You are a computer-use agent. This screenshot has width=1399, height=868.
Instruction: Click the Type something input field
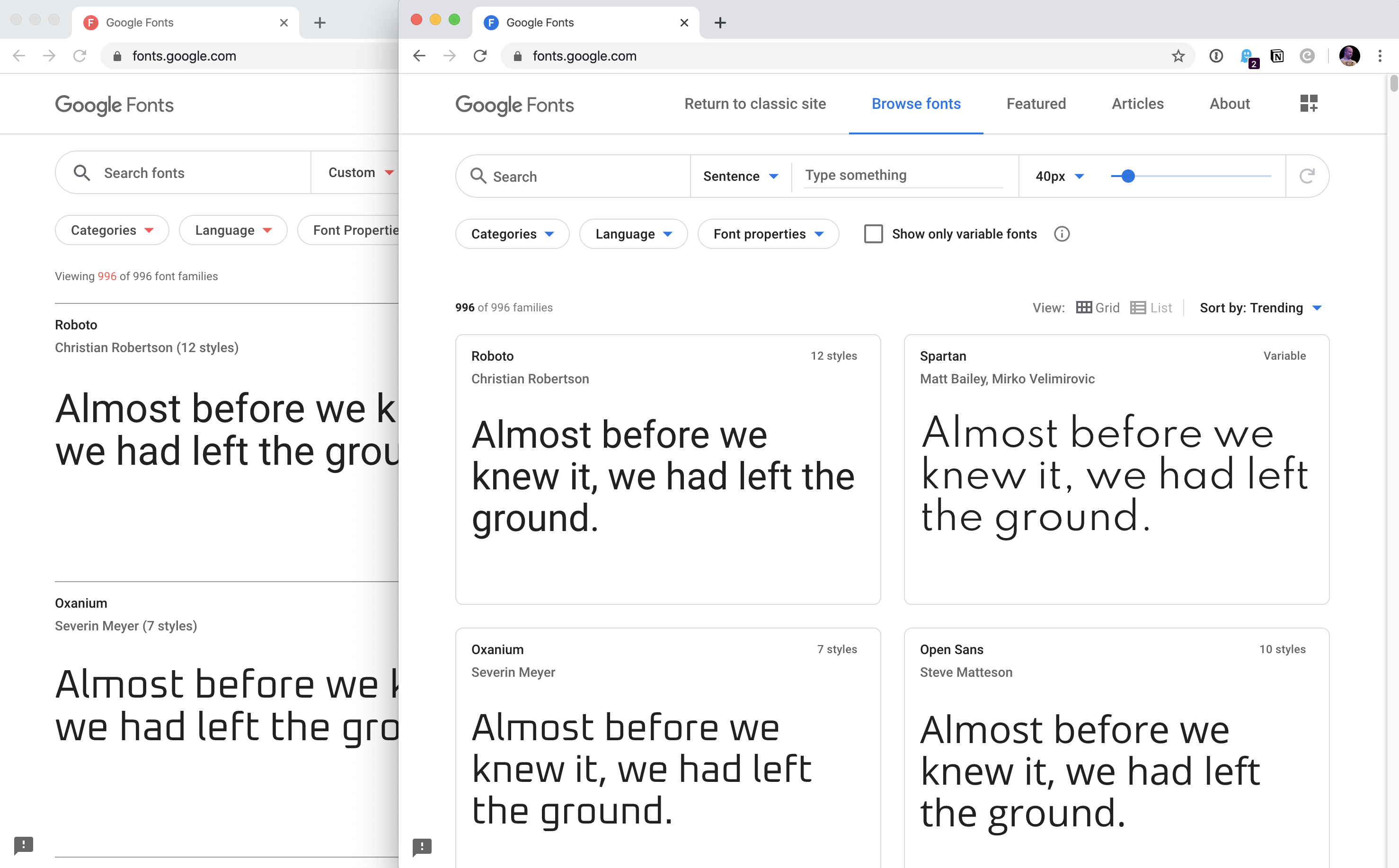tap(903, 176)
